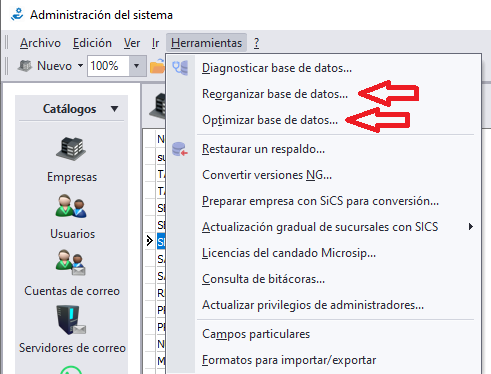Select Optimizar base de datos
This screenshot has height=374, width=491.
click(x=270, y=120)
